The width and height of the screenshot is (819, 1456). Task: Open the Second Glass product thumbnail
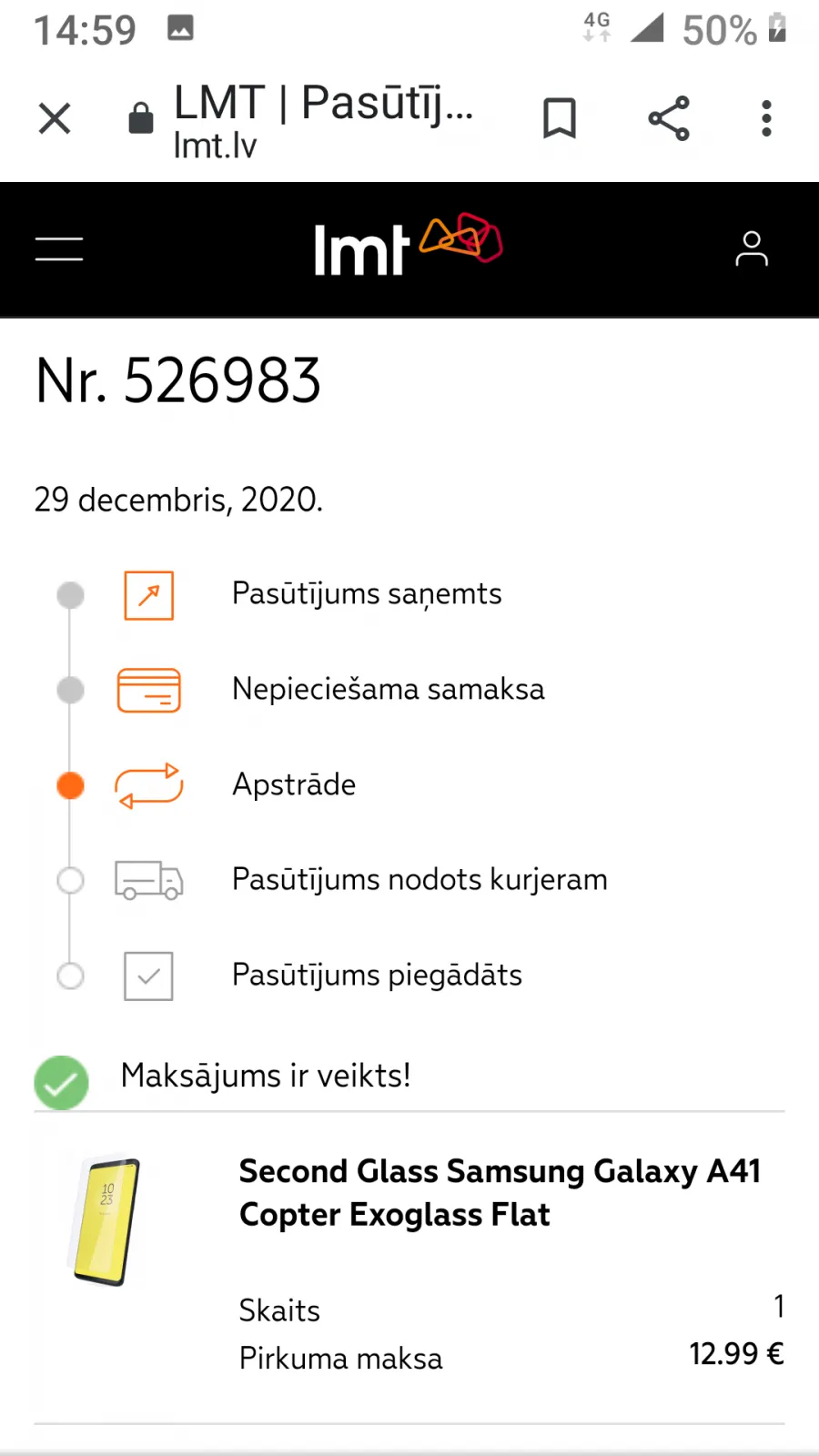point(106,1220)
